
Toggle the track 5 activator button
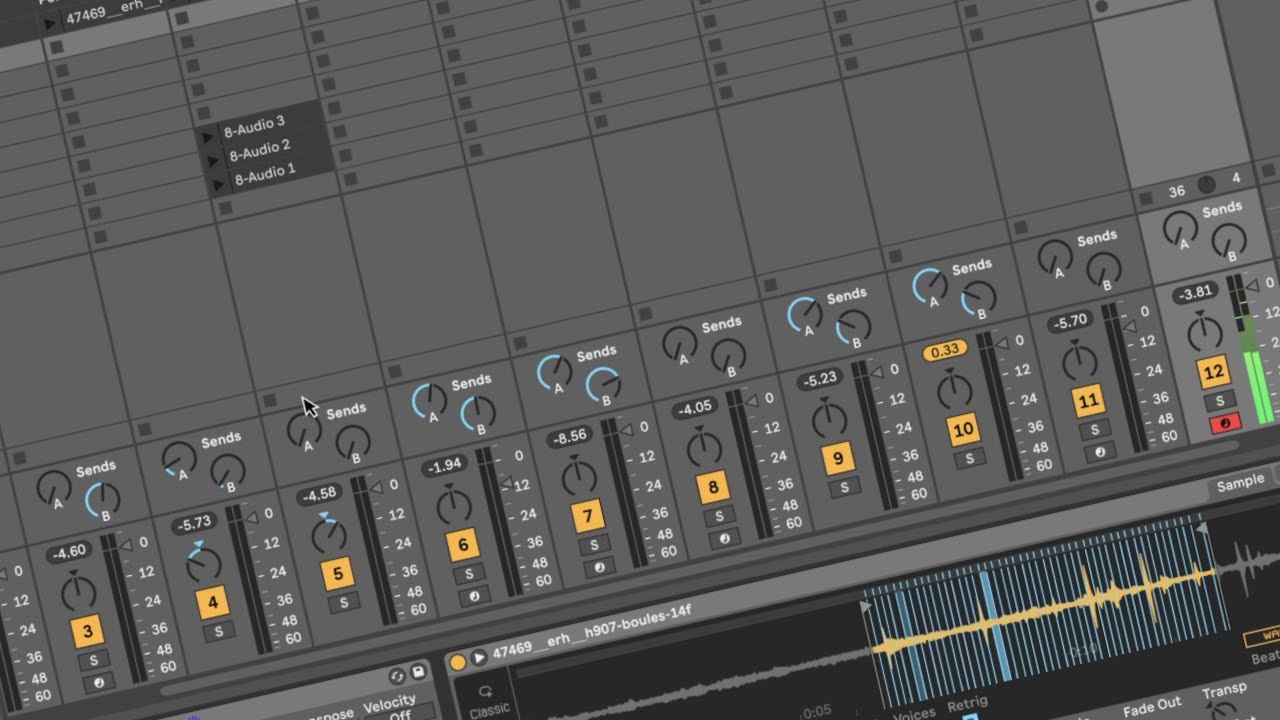(338, 574)
